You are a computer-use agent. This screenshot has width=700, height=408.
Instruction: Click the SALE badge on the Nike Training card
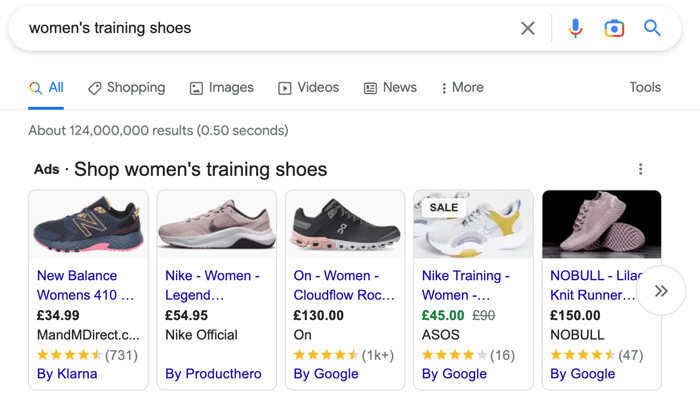coord(444,208)
